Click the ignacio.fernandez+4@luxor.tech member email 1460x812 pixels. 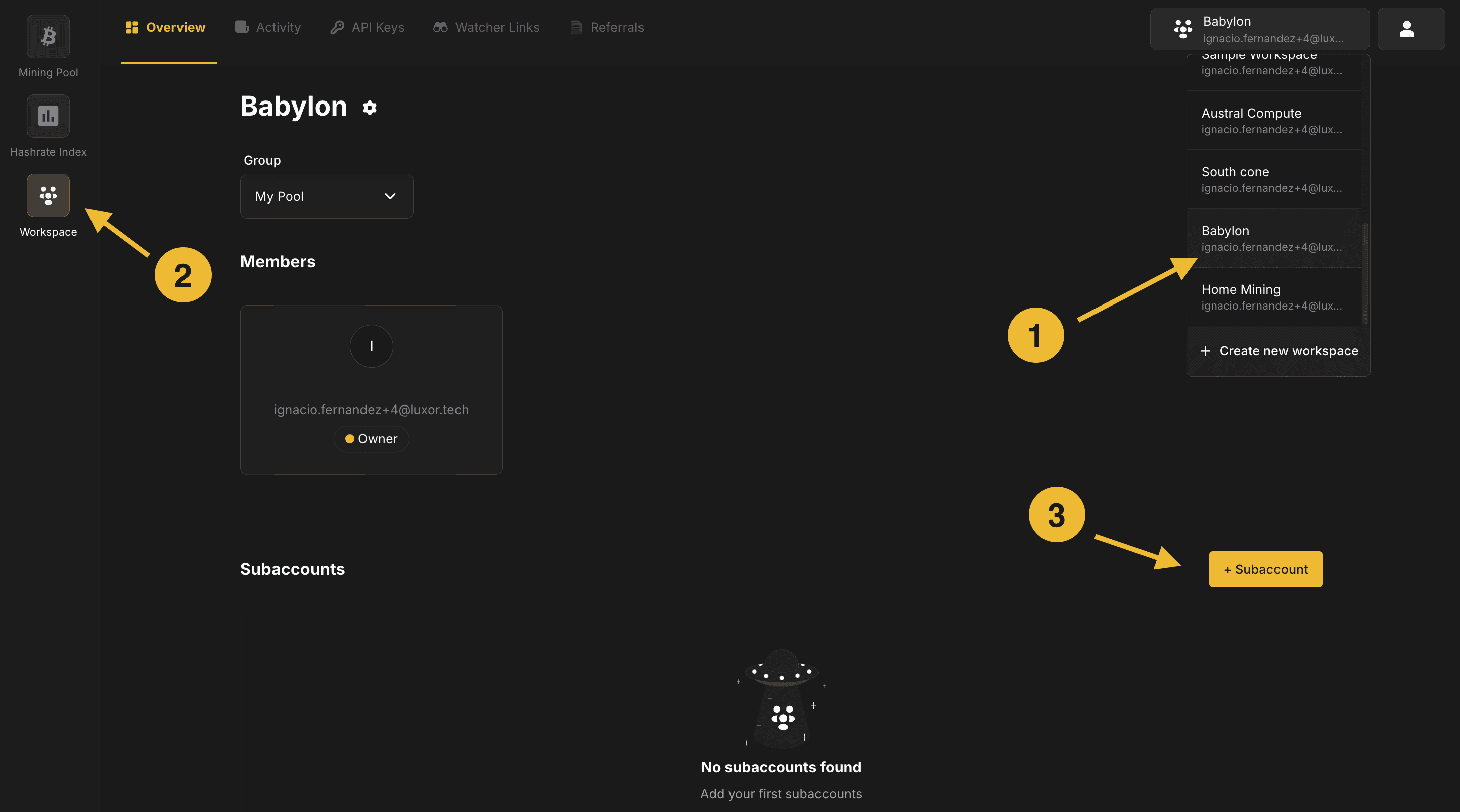371,410
